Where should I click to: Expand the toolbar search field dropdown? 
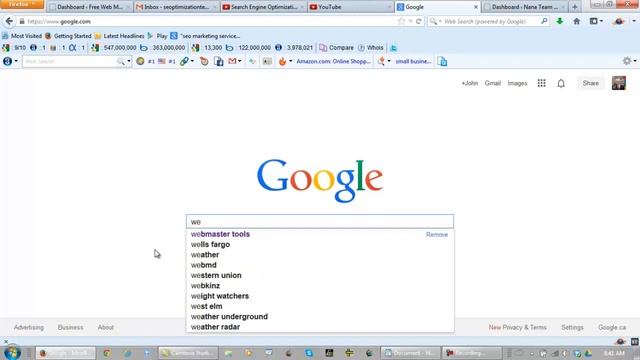click(129, 61)
